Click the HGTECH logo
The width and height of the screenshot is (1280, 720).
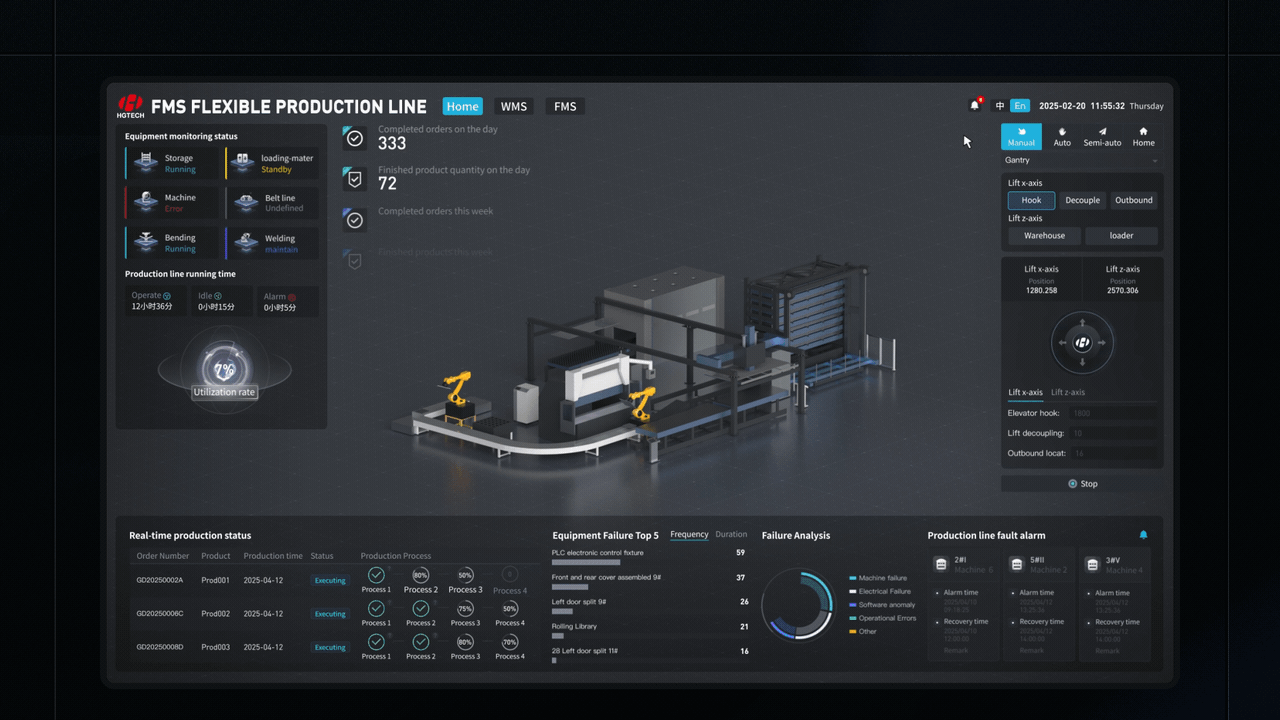[130, 106]
